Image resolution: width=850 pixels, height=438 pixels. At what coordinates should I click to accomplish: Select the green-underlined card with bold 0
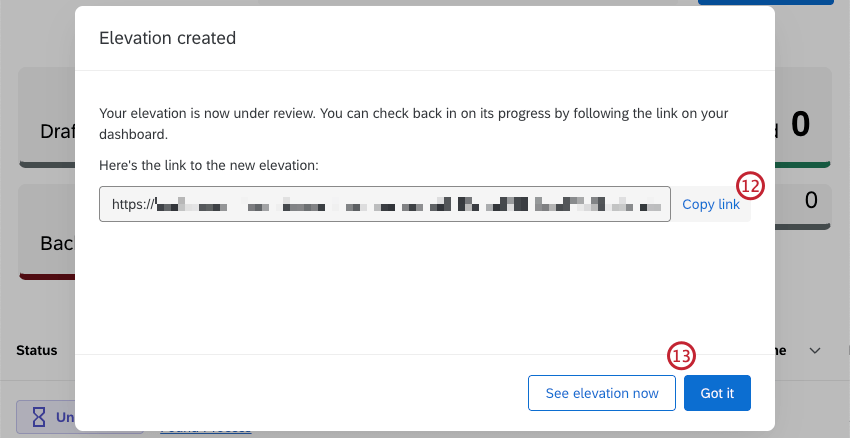(x=802, y=124)
